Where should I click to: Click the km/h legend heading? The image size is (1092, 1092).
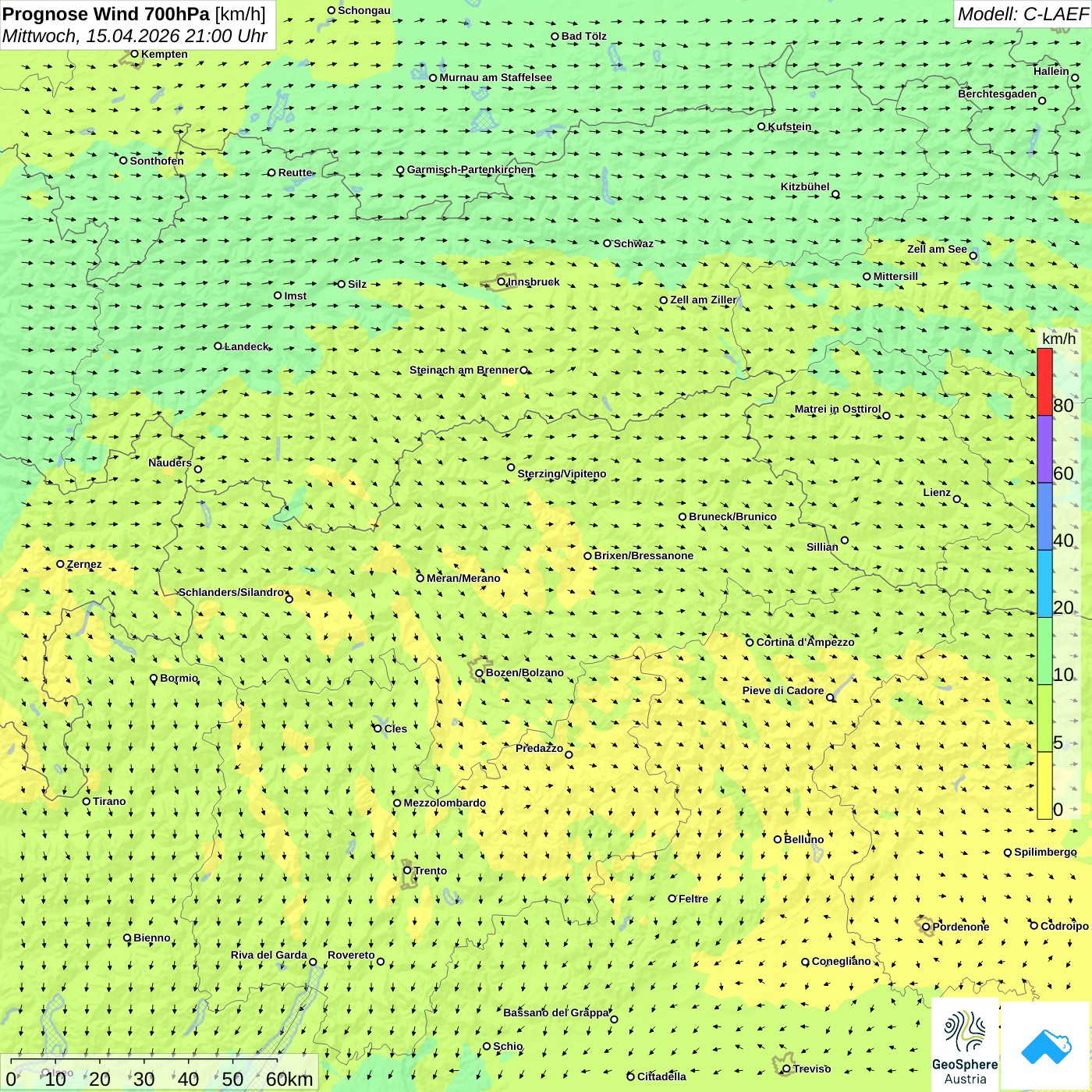click(x=1058, y=339)
